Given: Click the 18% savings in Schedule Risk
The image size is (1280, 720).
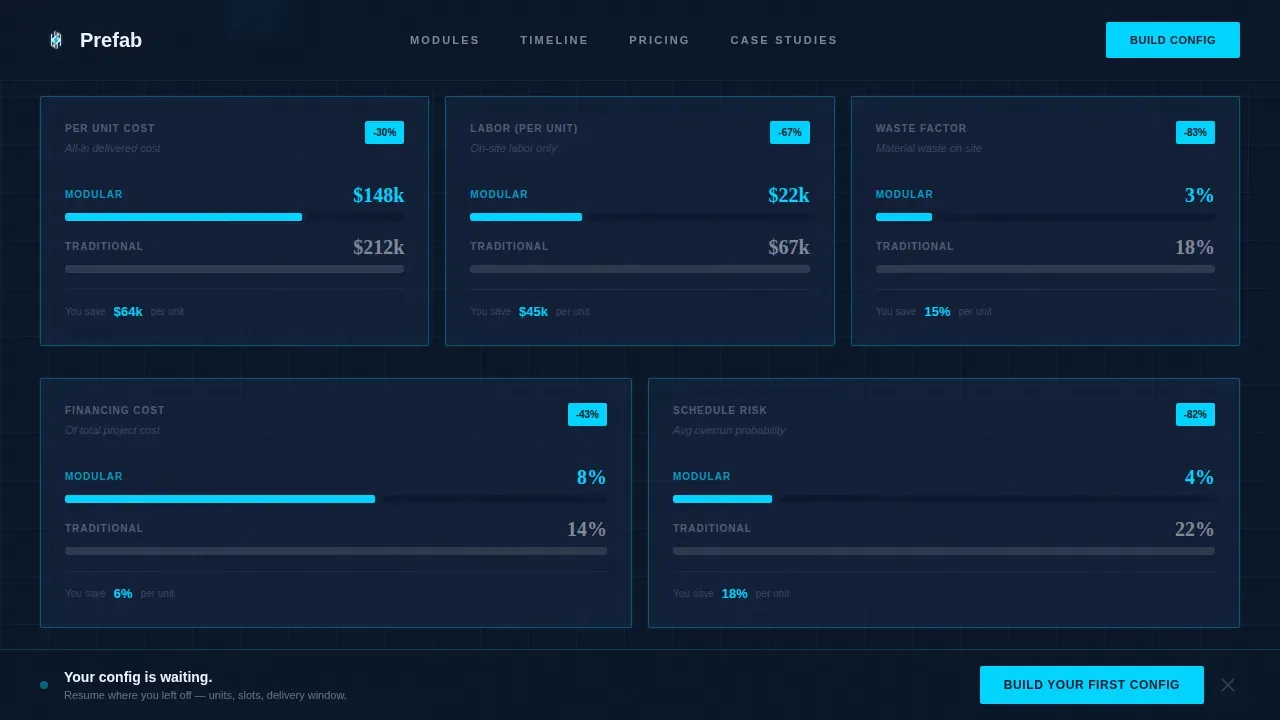Looking at the screenshot, I should pos(734,594).
